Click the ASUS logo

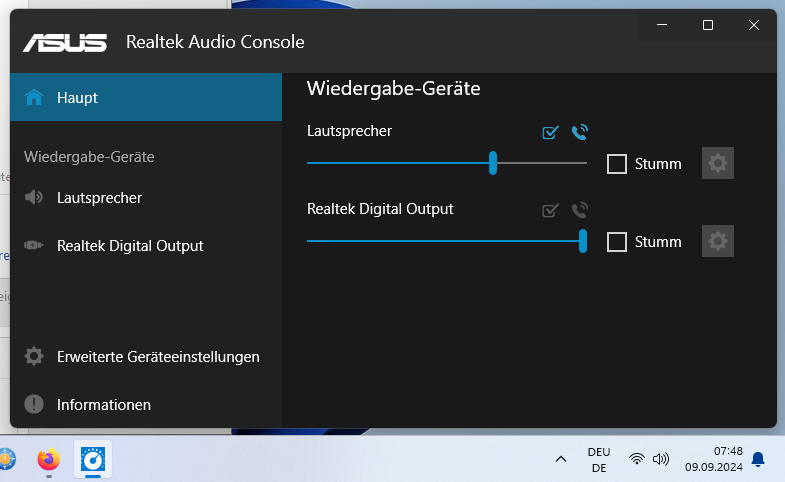(x=65, y=43)
